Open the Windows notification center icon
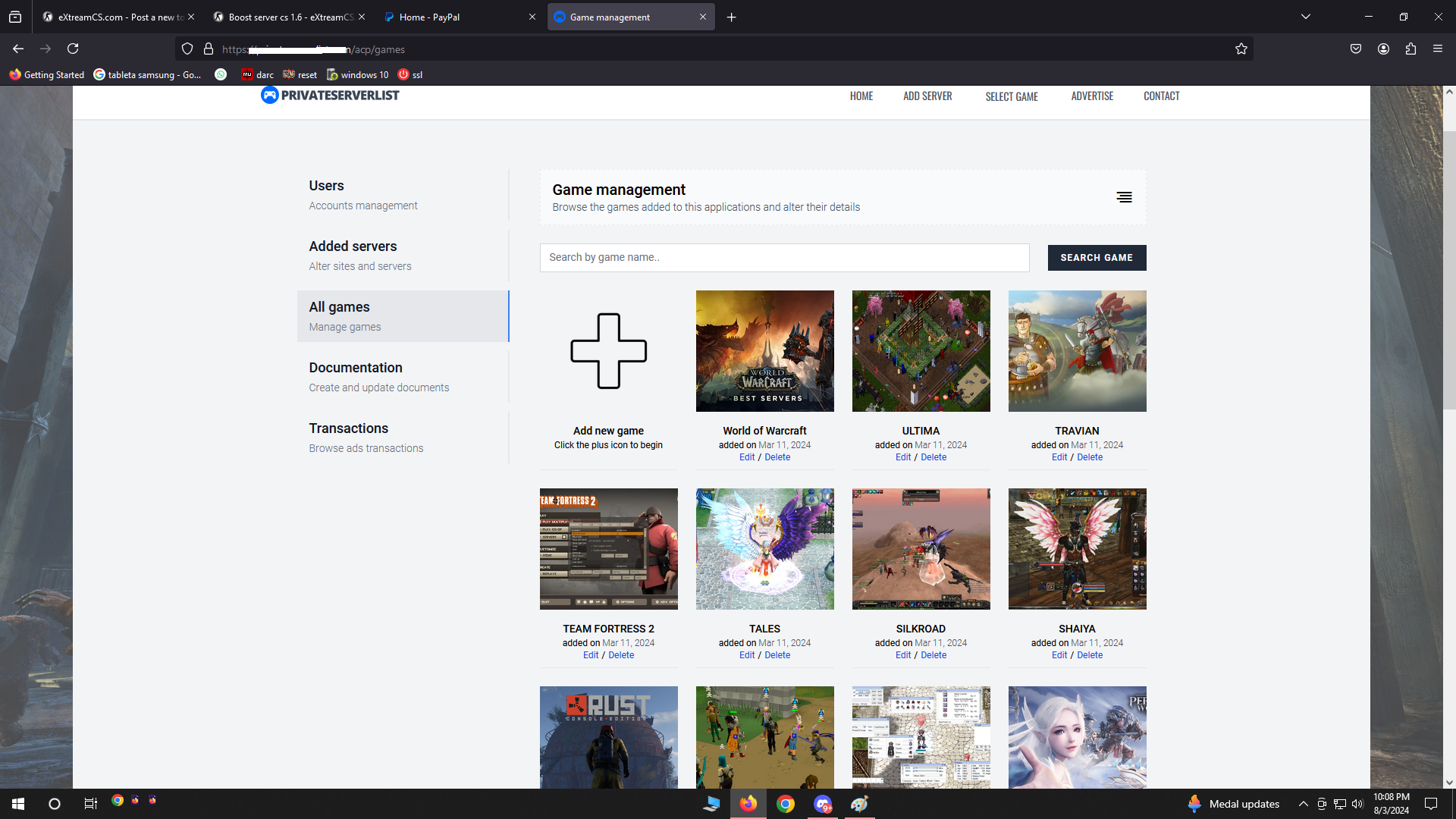Viewport: 1456px width, 819px height. (x=1431, y=804)
